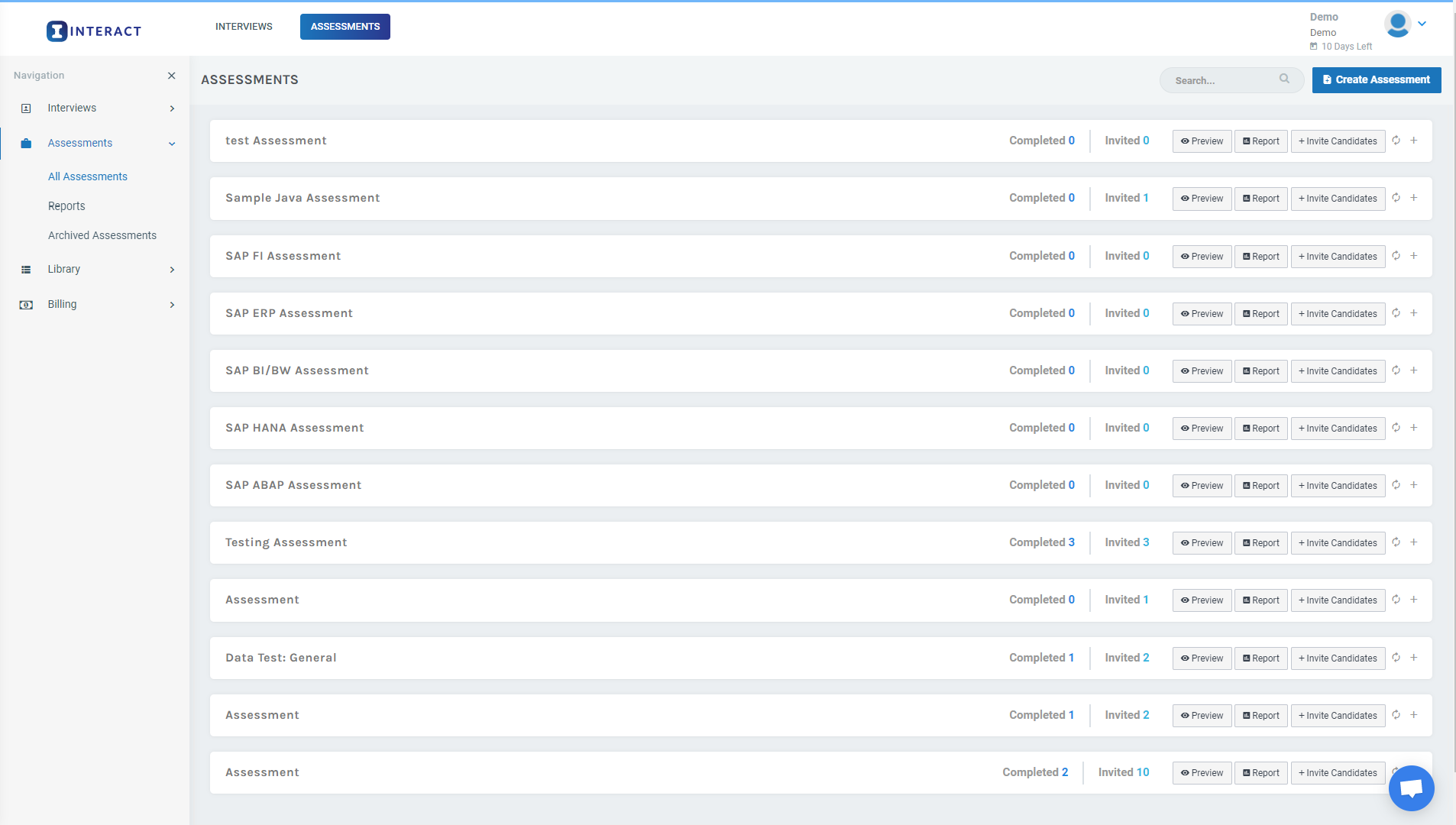This screenshot has height=825, width=1456.
Task: Click Invited 10 on last Assessment
Action: click(1124, 772)
